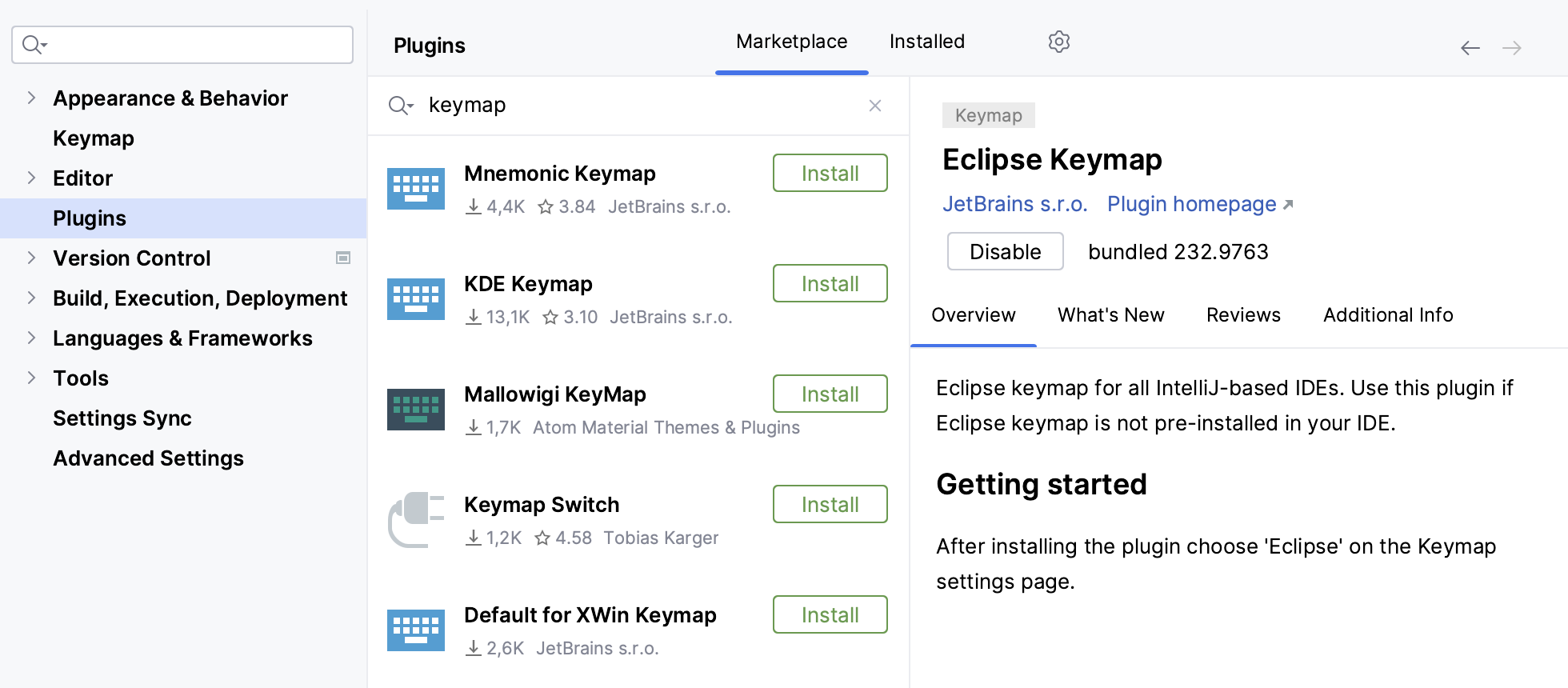Install Default for XWin Keymap plugin
The width and height of the screenshot is (1568, 688).
(x=830, y=614)
